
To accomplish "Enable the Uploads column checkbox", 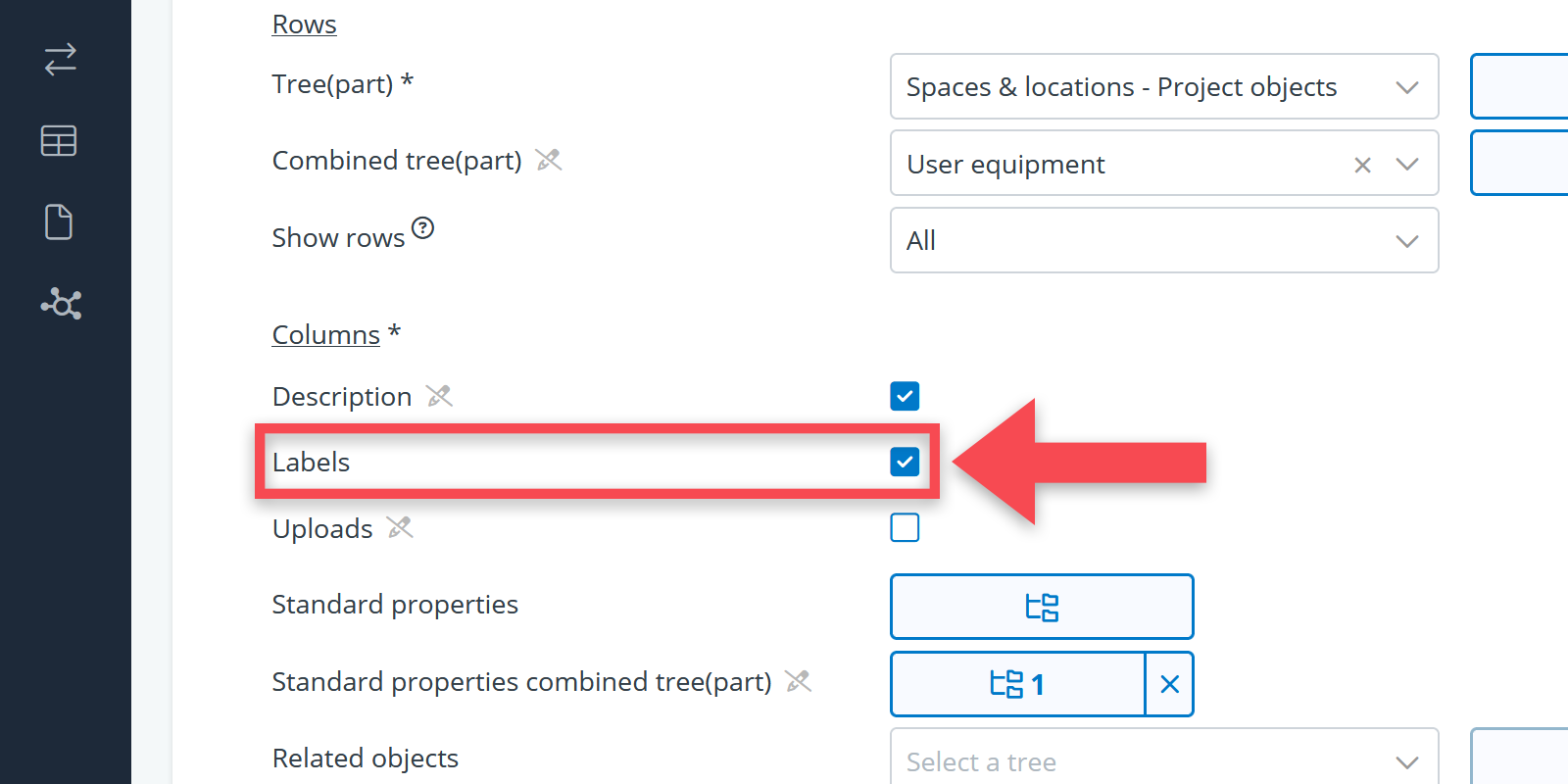I will 905,528.
